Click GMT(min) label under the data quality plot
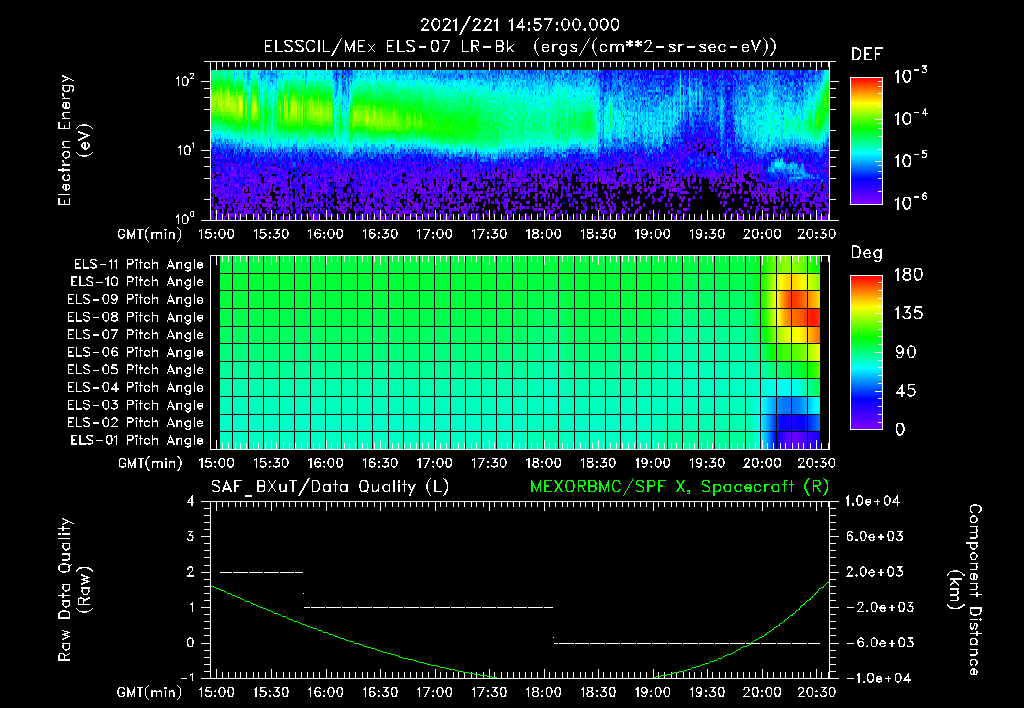1024x708 pixels. 150,692
